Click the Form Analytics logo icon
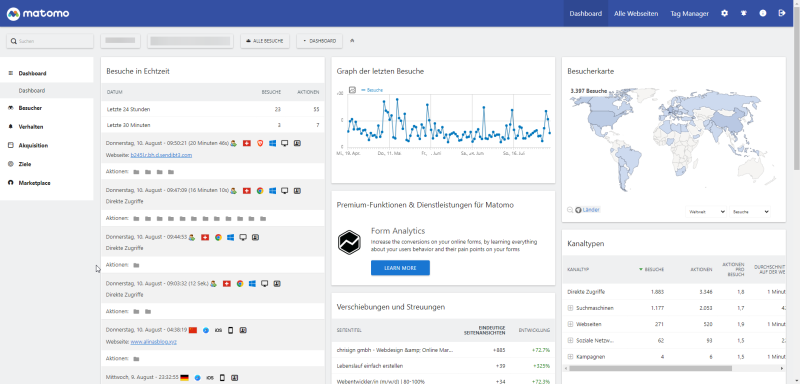 point(349,242)
